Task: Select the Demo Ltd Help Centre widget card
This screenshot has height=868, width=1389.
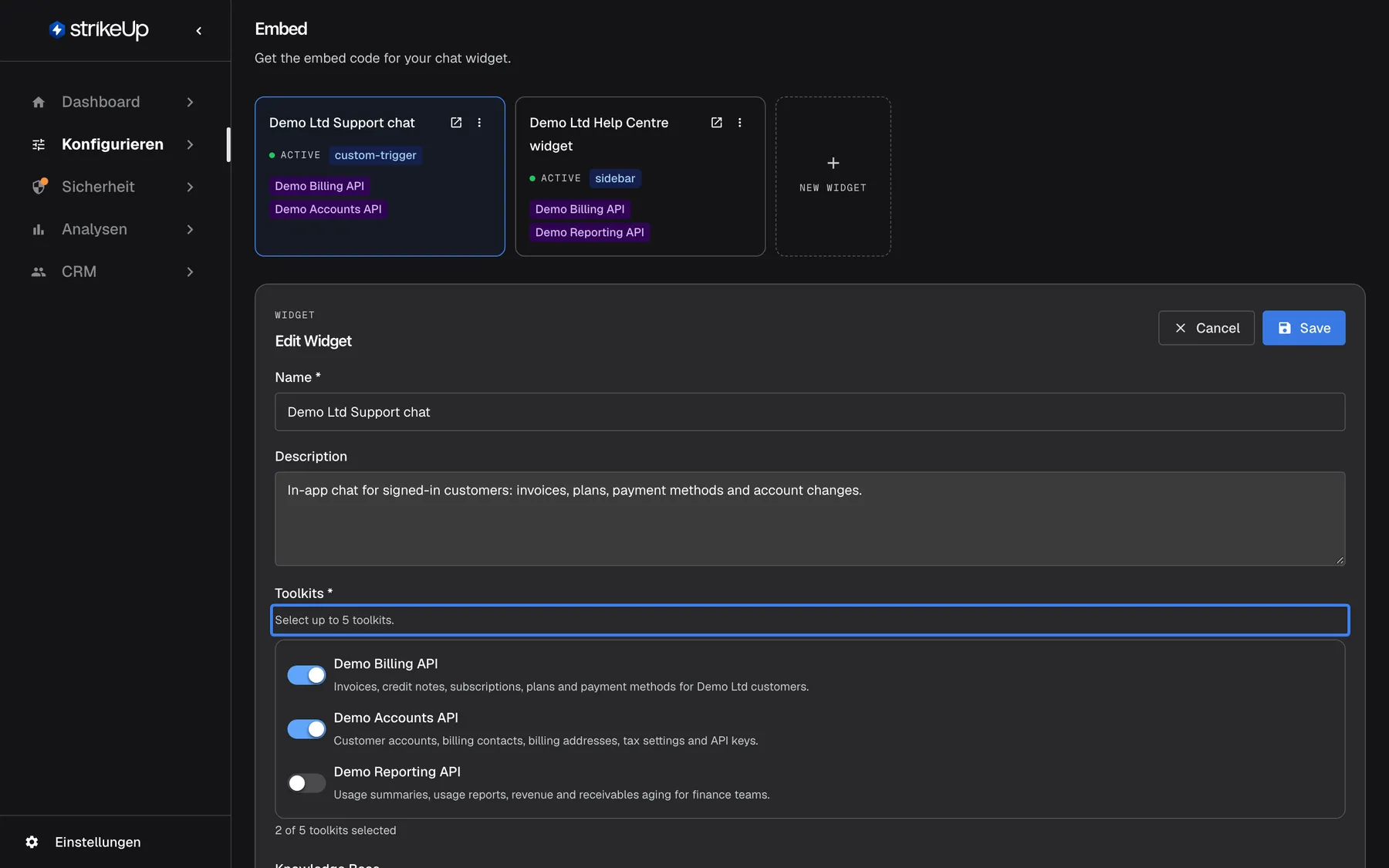Action: pyautogui.click(x=640, y=176)
